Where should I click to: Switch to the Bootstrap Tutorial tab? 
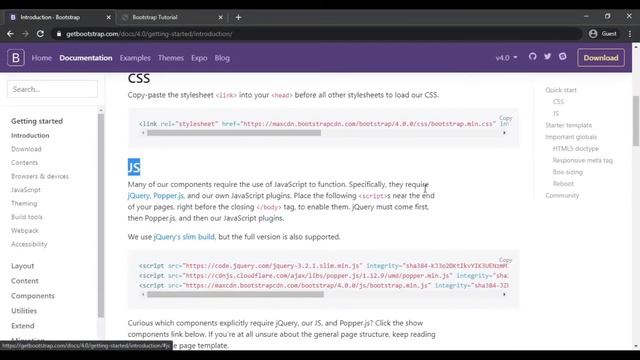tap(171, 17)
